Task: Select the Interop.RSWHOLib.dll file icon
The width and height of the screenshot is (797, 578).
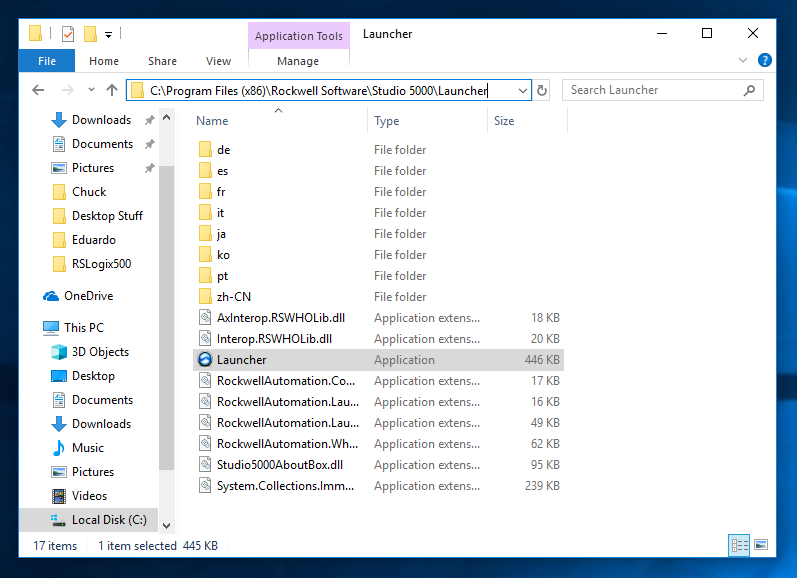Action: click(x=205, y=339)
